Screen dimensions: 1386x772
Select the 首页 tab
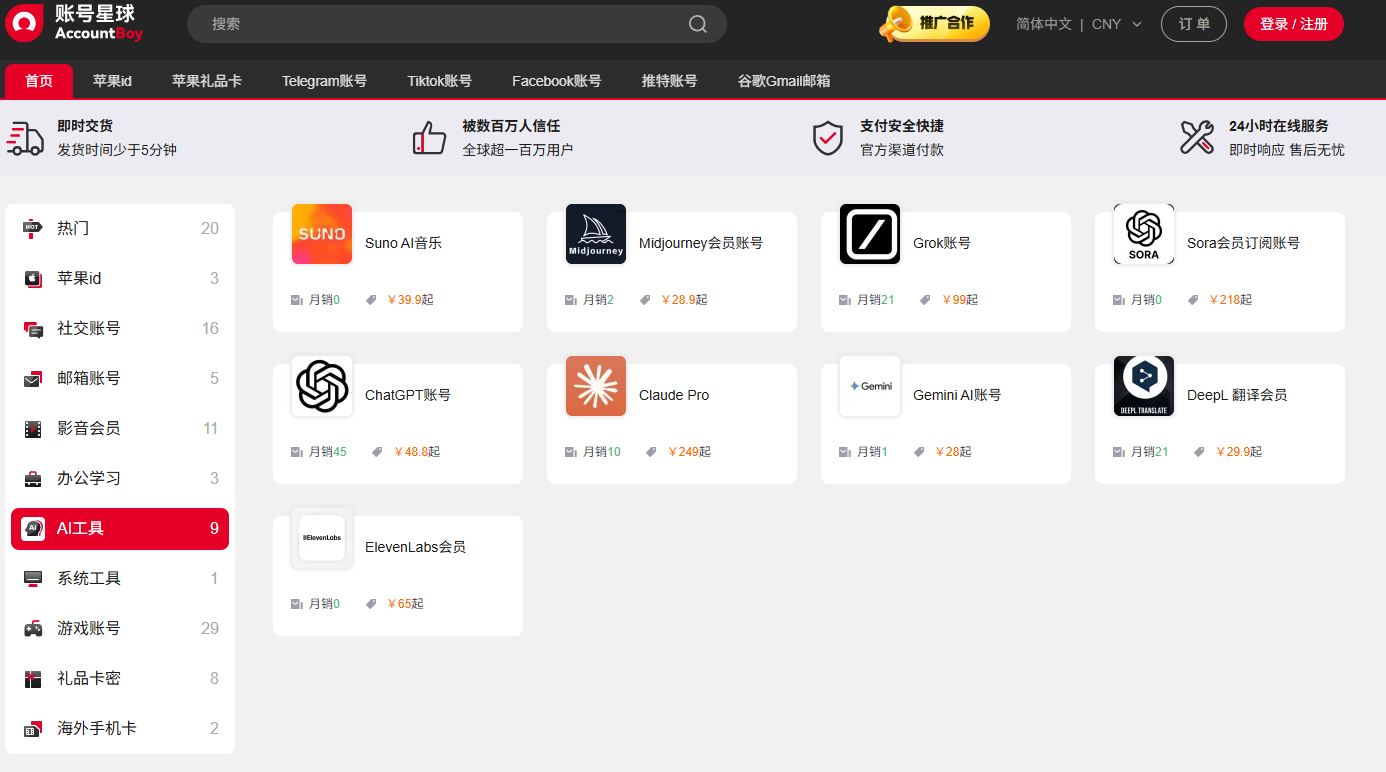(x=39, y=81)
